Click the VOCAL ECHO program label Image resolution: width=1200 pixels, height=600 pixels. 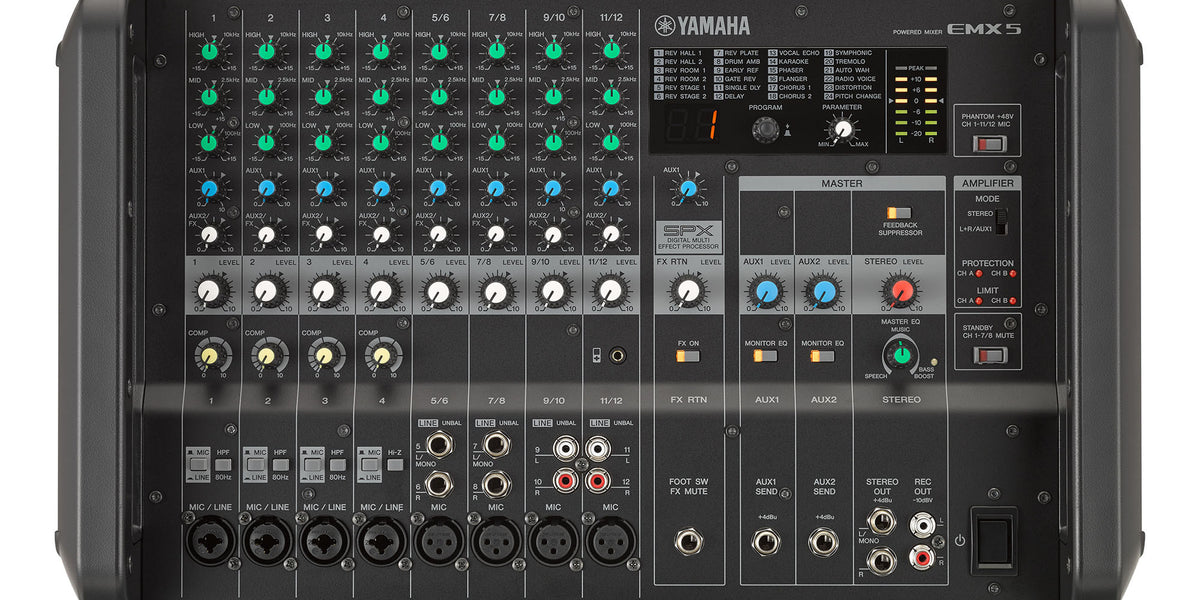[x=793, y=53]
